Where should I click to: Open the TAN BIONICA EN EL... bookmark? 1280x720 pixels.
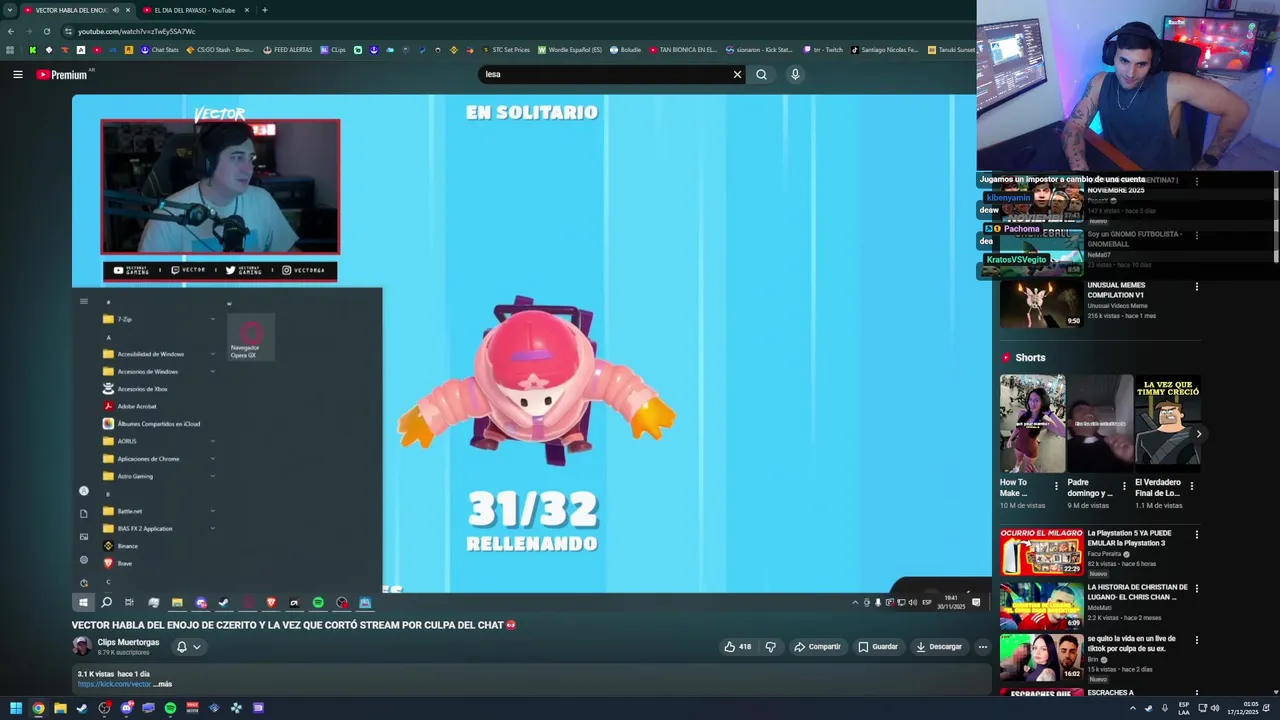pyautogui.click(x=683, y=50)
